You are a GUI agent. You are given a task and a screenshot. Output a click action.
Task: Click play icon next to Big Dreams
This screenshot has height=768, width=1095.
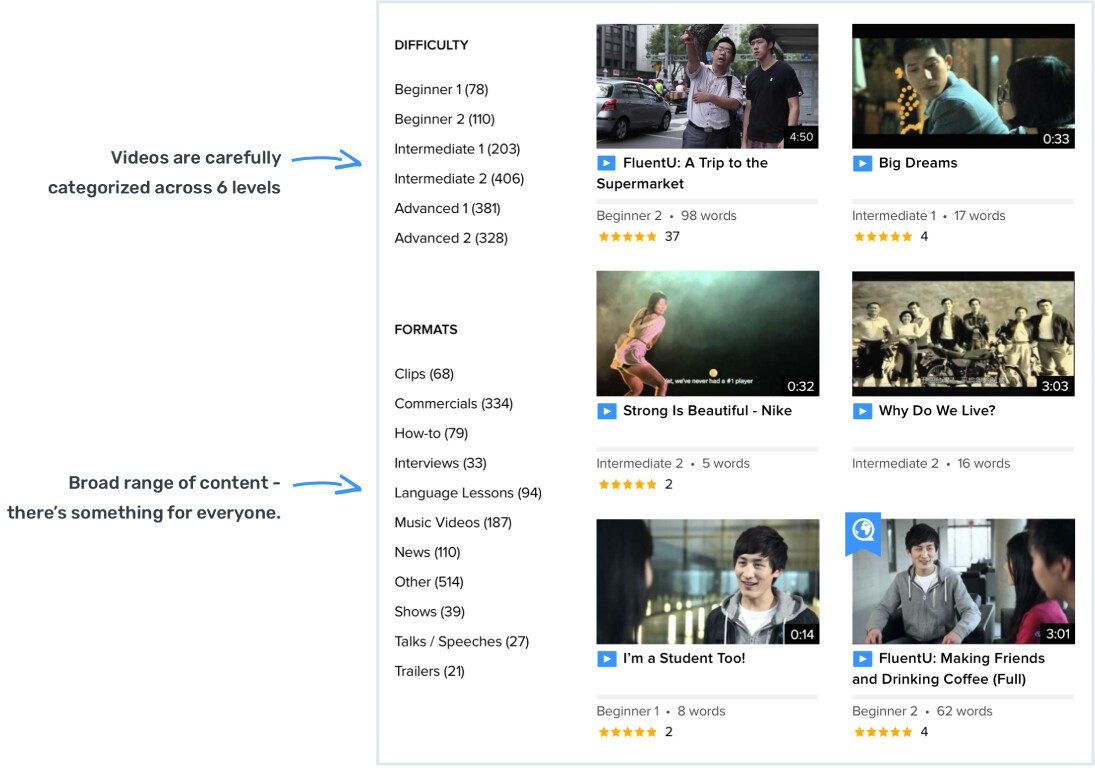(x=862, y=163)
